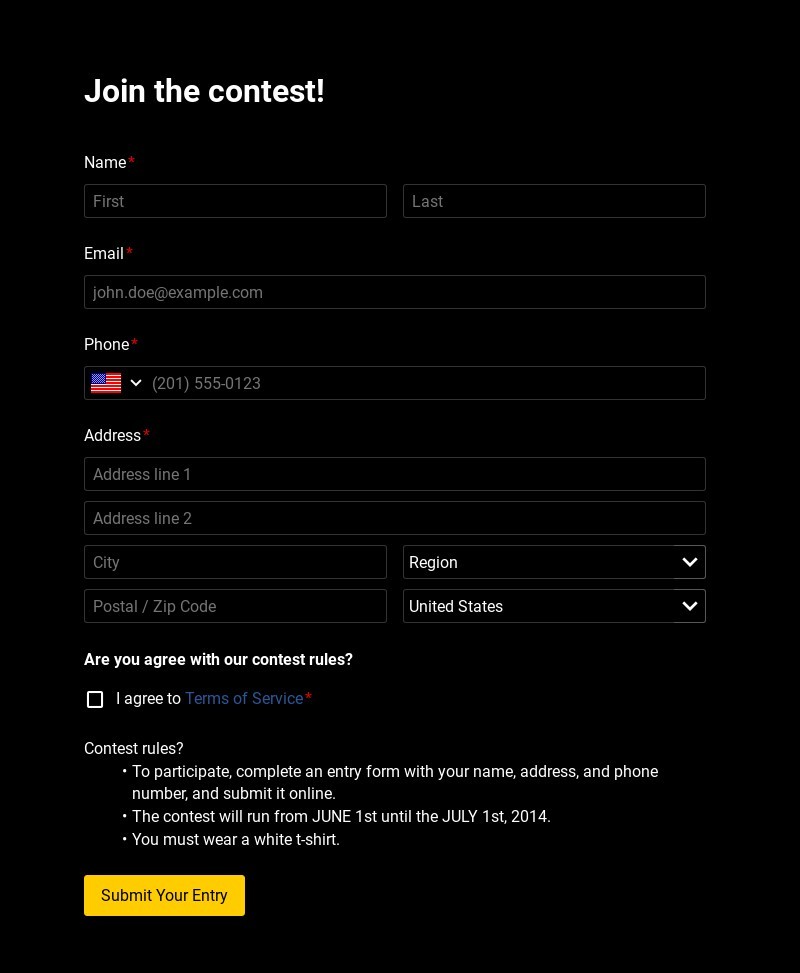Click the Address line 2 field
This screenshot has width=800, height=973.
(395, 518)
